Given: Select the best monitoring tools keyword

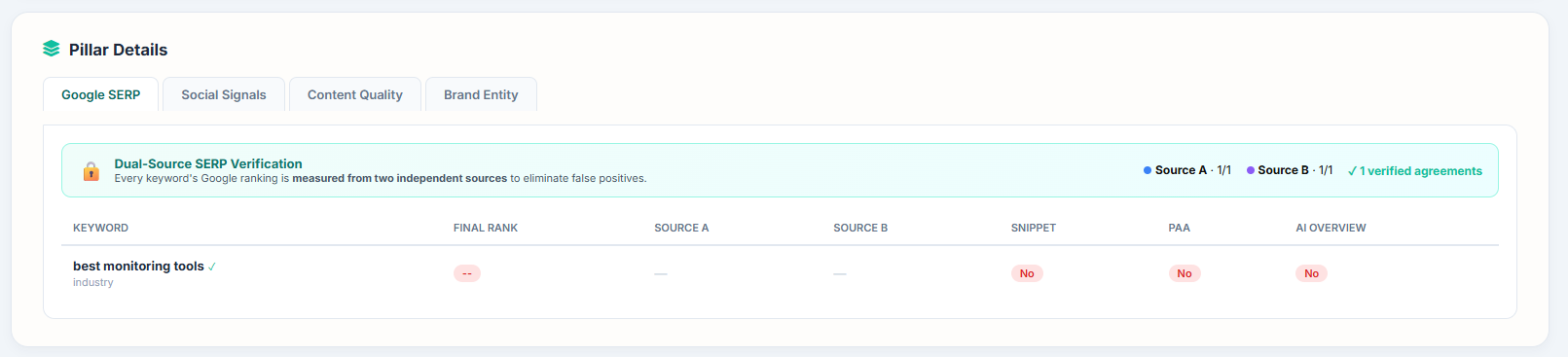Looking at the screenshot, I should pos(138,267).
